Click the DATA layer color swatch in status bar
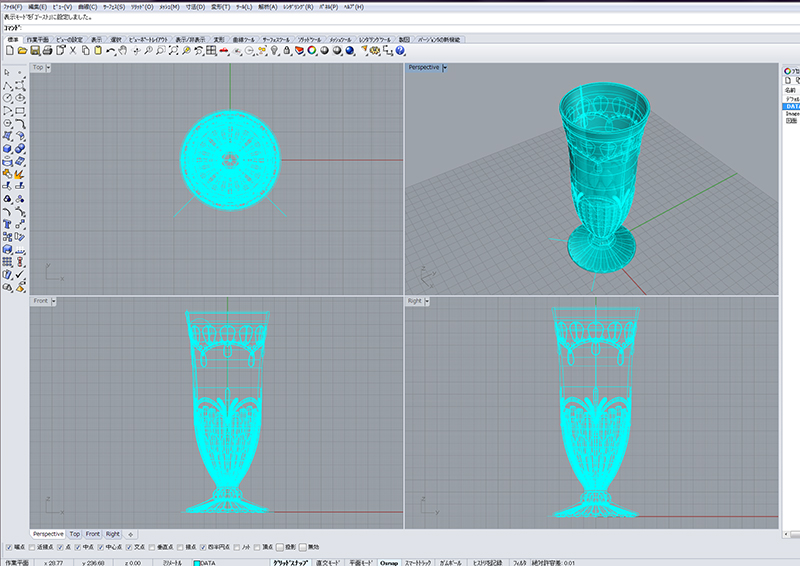 [197, 562]
